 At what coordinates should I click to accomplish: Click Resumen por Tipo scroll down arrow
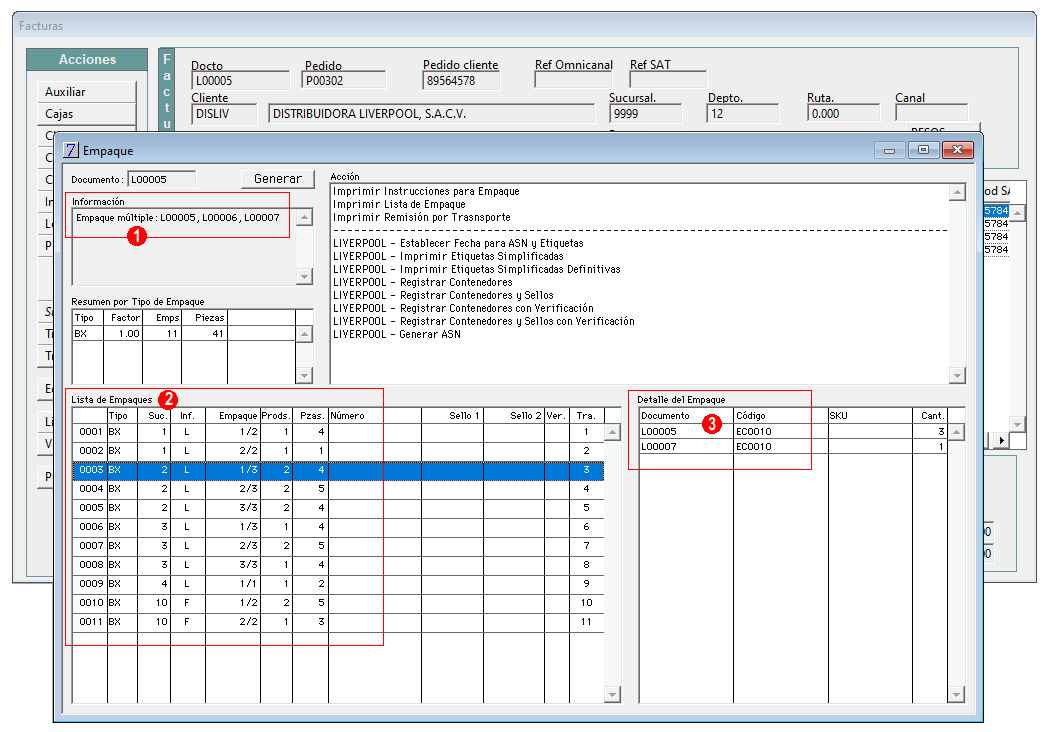[304, 375]
